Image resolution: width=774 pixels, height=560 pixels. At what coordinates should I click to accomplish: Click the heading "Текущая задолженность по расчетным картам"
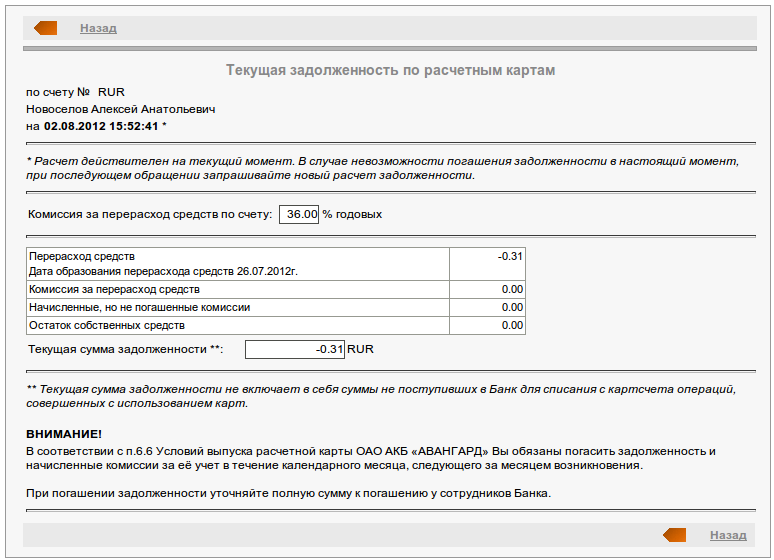[390, 71]
